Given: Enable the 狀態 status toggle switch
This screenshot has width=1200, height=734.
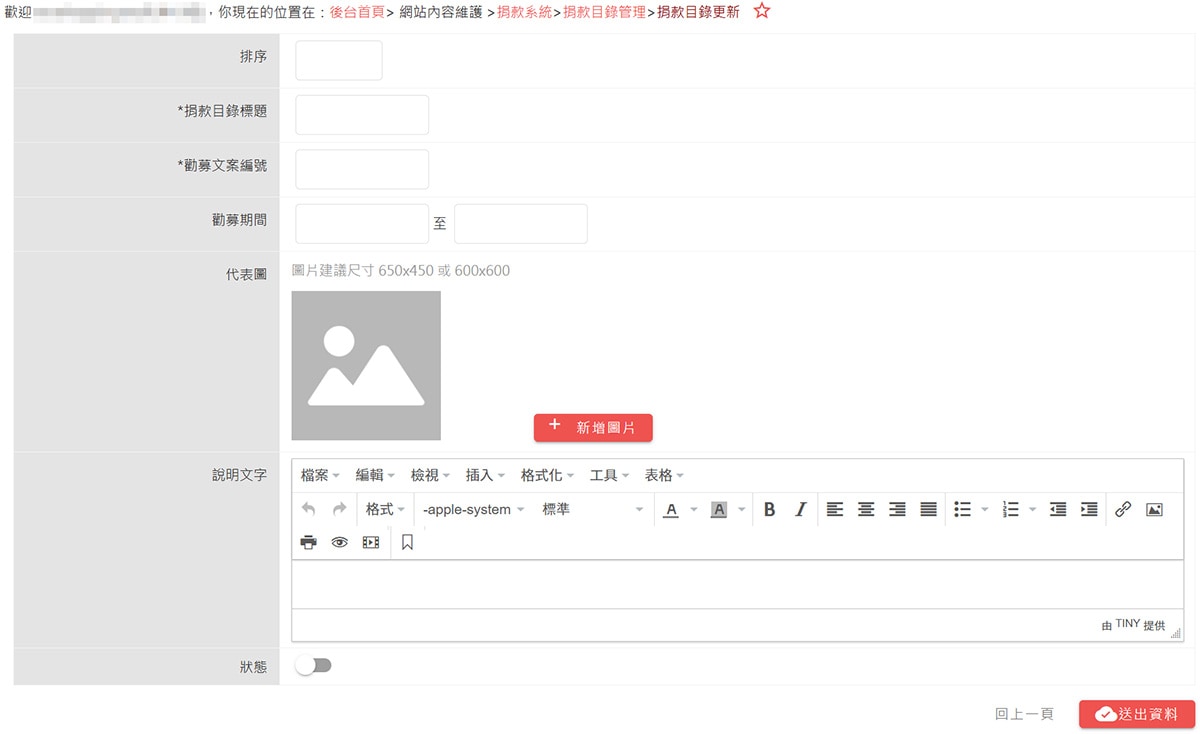Looking at the screenshot, I should (x=314, y=663).
